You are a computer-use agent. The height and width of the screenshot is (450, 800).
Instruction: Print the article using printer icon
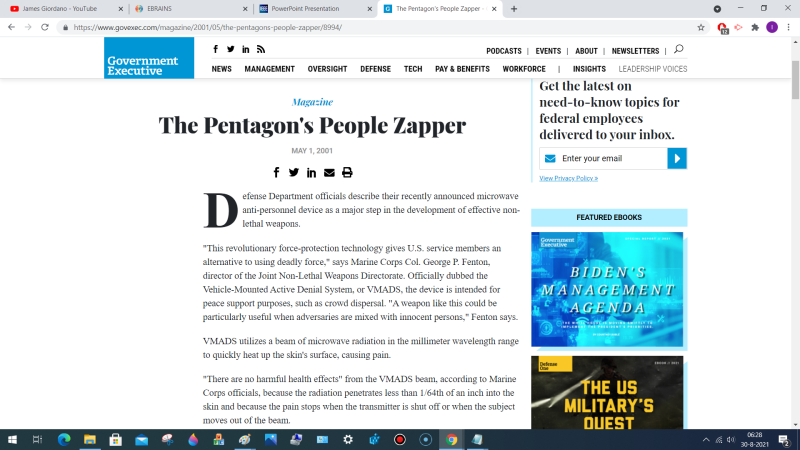(x=347, y=172)
